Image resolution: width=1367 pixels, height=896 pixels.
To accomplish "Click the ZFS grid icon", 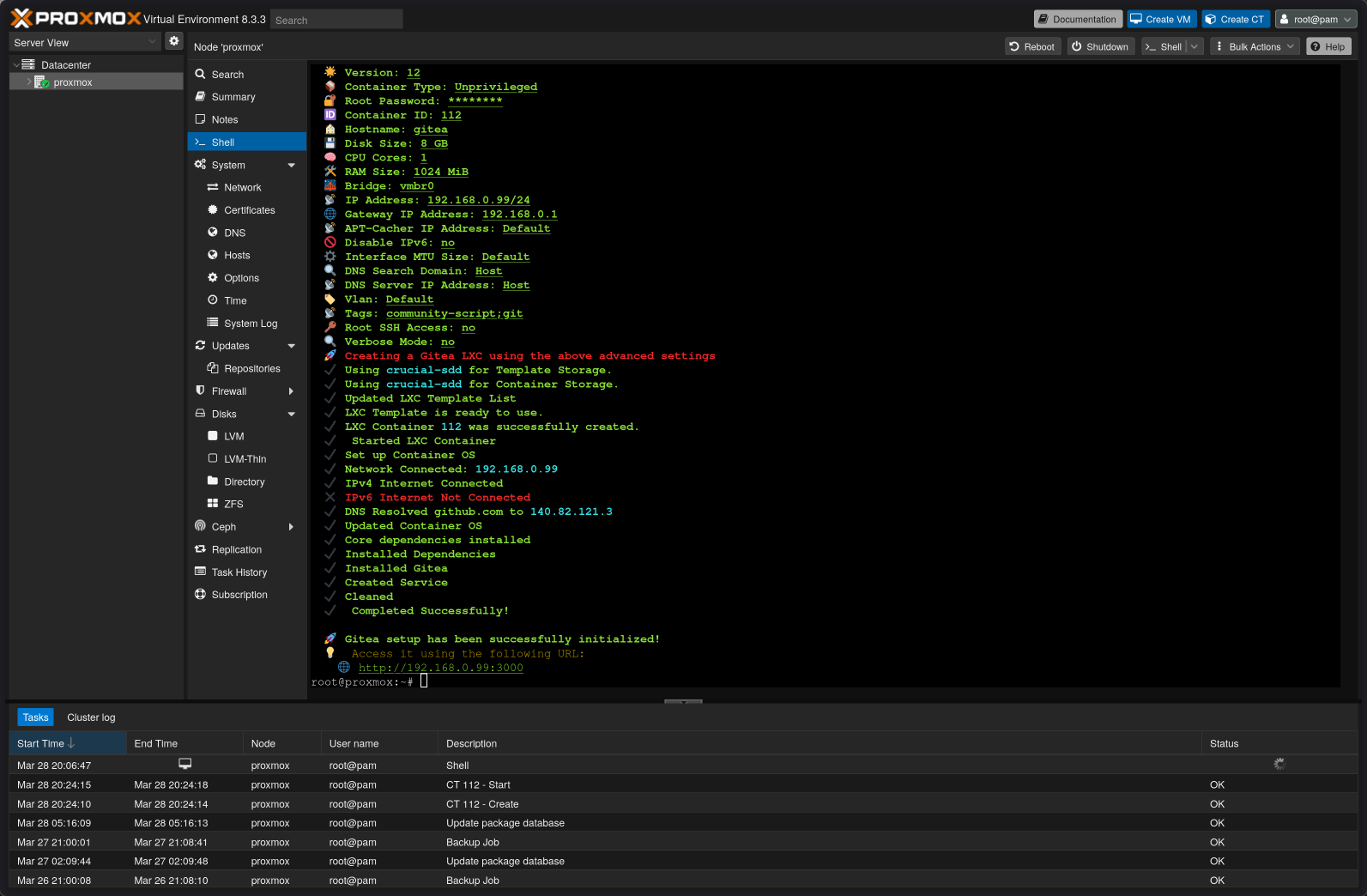I will pos(213,504).
